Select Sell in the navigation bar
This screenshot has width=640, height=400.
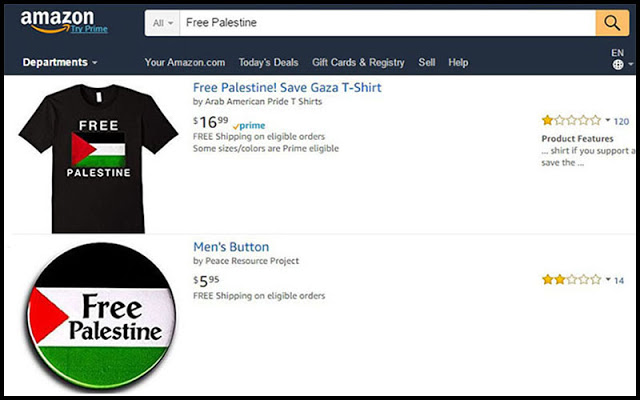pos(427,62)
